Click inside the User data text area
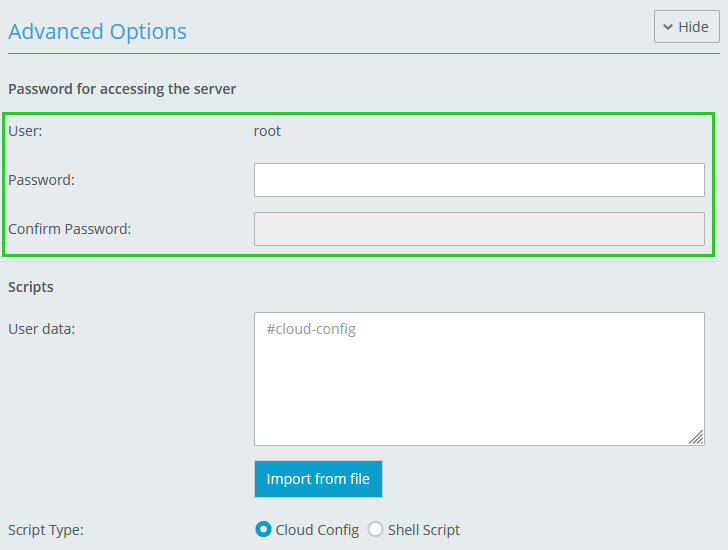Screen dimensions: 728x550 pyautogui.click(x=479, y=378)
